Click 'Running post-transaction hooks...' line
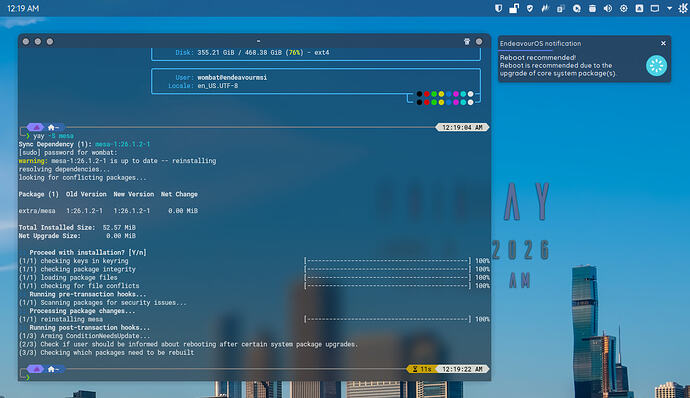 pyautogui.click(x=90, y=328)
